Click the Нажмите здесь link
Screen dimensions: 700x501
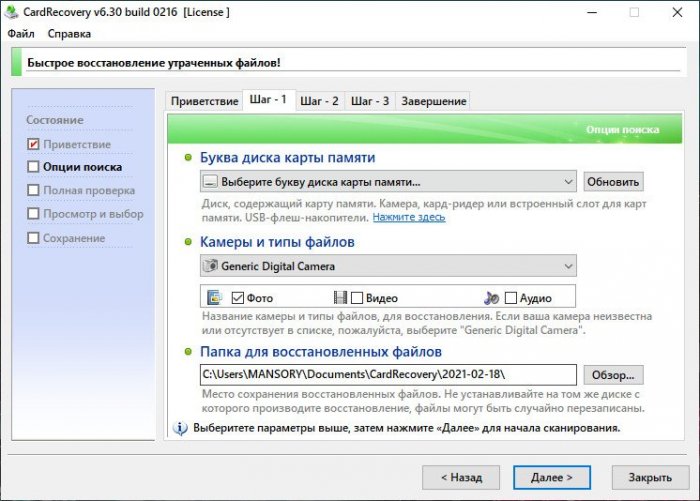[408, 216]
